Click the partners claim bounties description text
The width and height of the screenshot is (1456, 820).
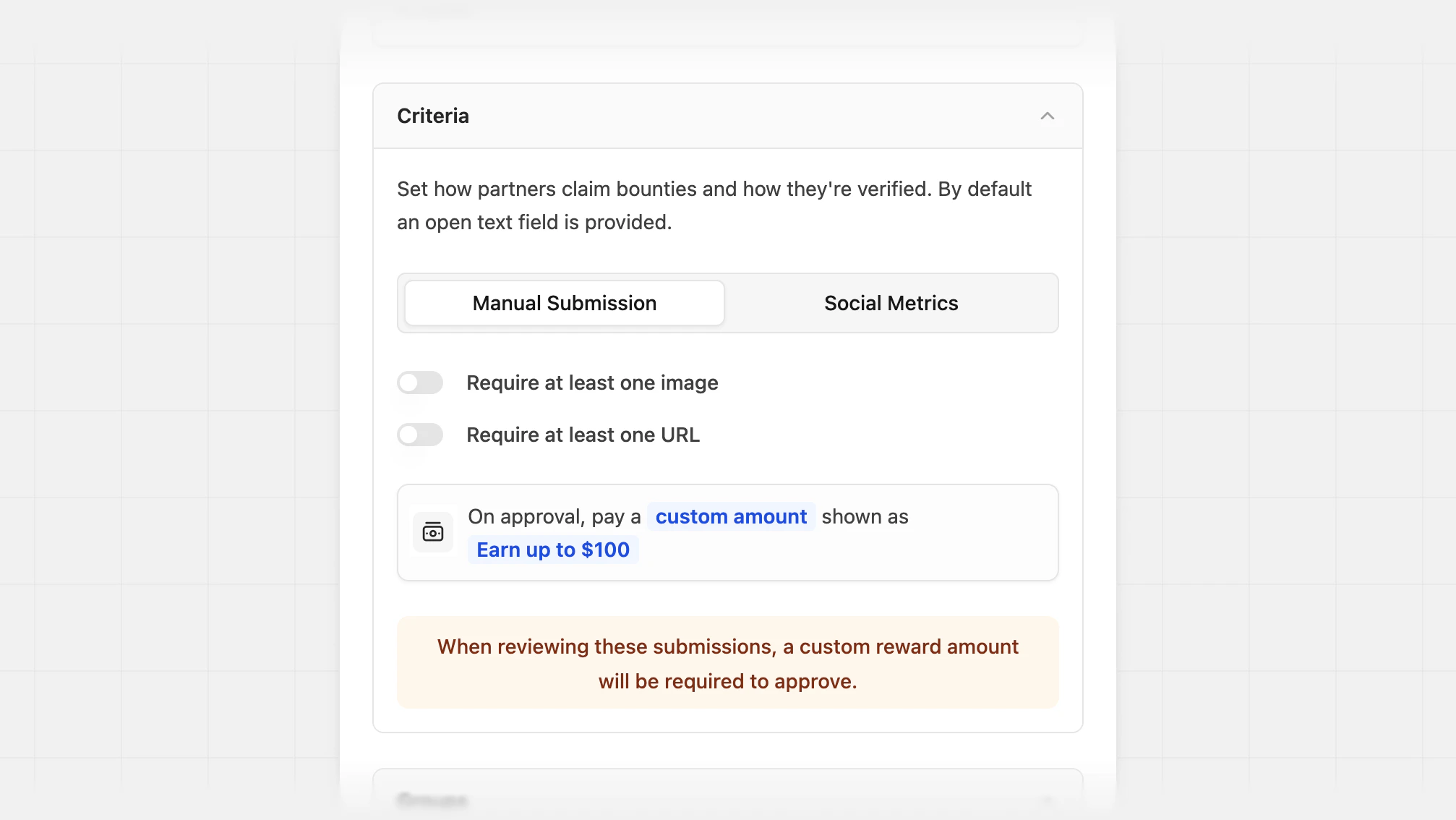pyautogui.click(x=714, y=205)
